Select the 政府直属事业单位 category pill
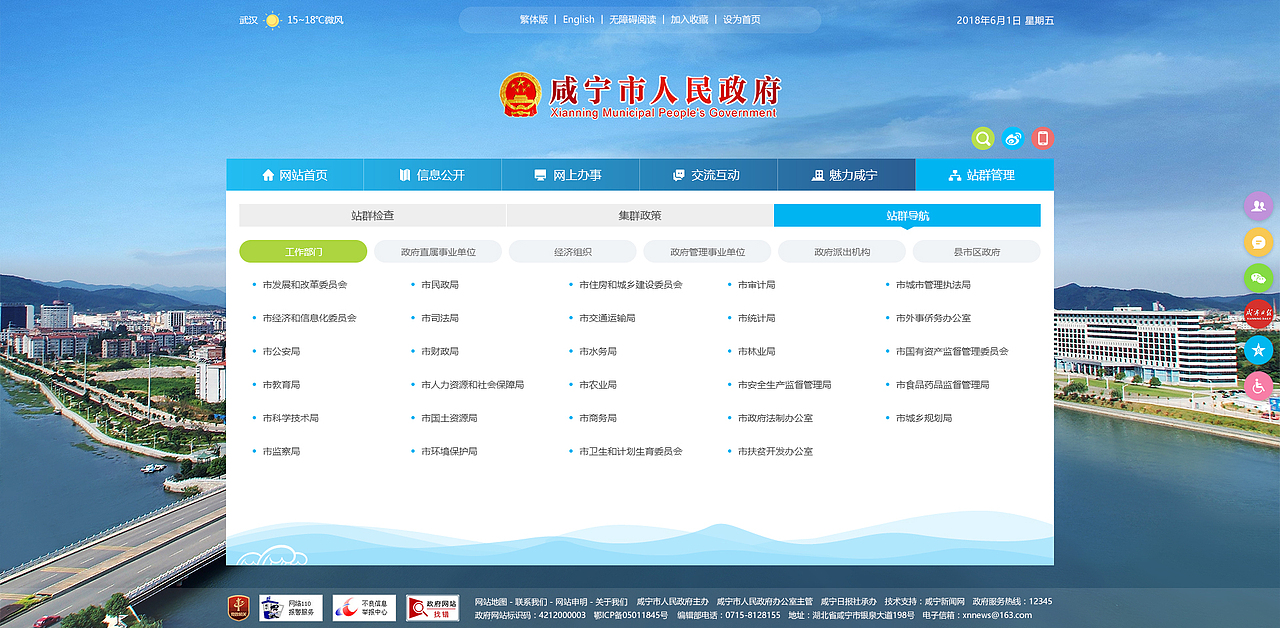 point(438,252)
